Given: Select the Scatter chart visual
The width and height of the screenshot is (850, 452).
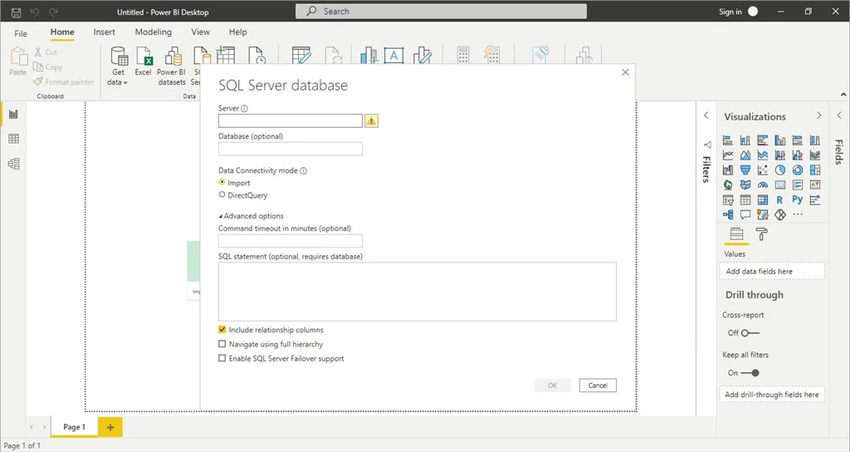Looking at the screenshot, I should 763,170.
